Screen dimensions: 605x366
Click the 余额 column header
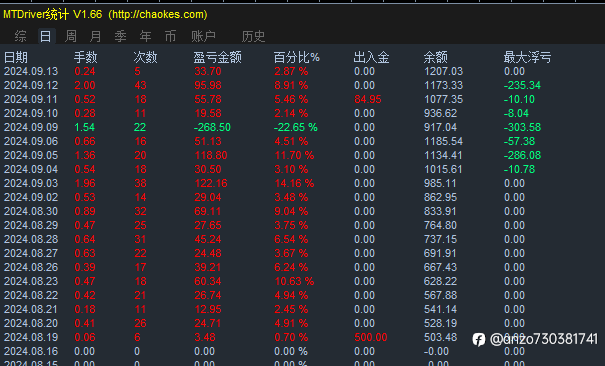tap(436, 57)
